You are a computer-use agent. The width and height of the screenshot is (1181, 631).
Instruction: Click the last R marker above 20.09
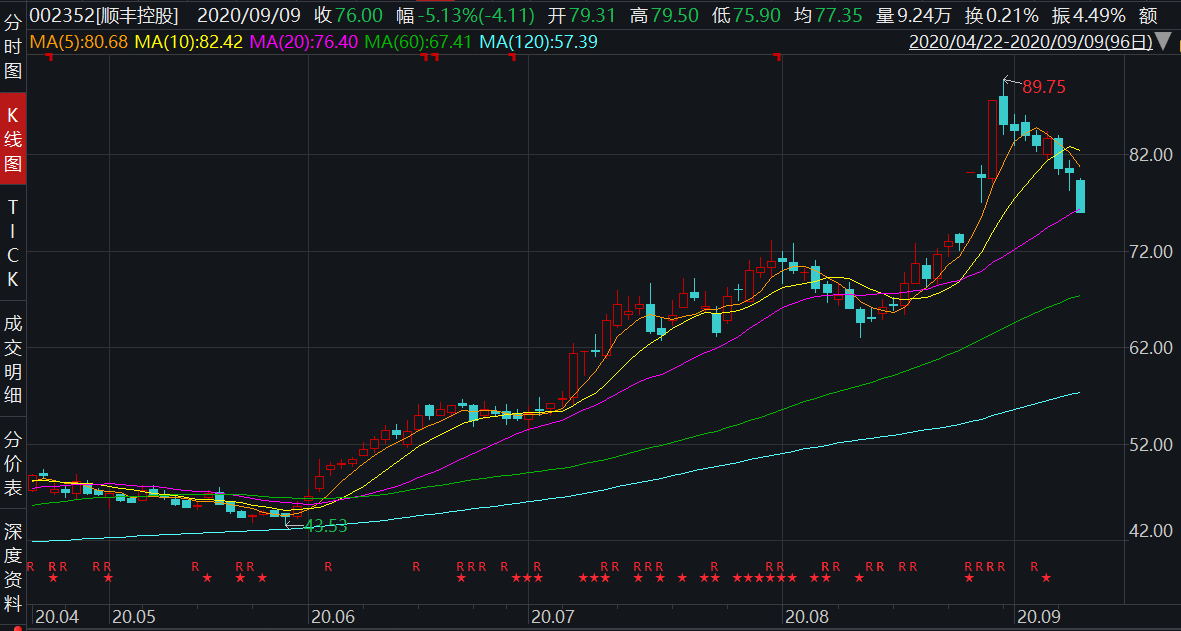pyautogui.click(x=1035, y=567)
